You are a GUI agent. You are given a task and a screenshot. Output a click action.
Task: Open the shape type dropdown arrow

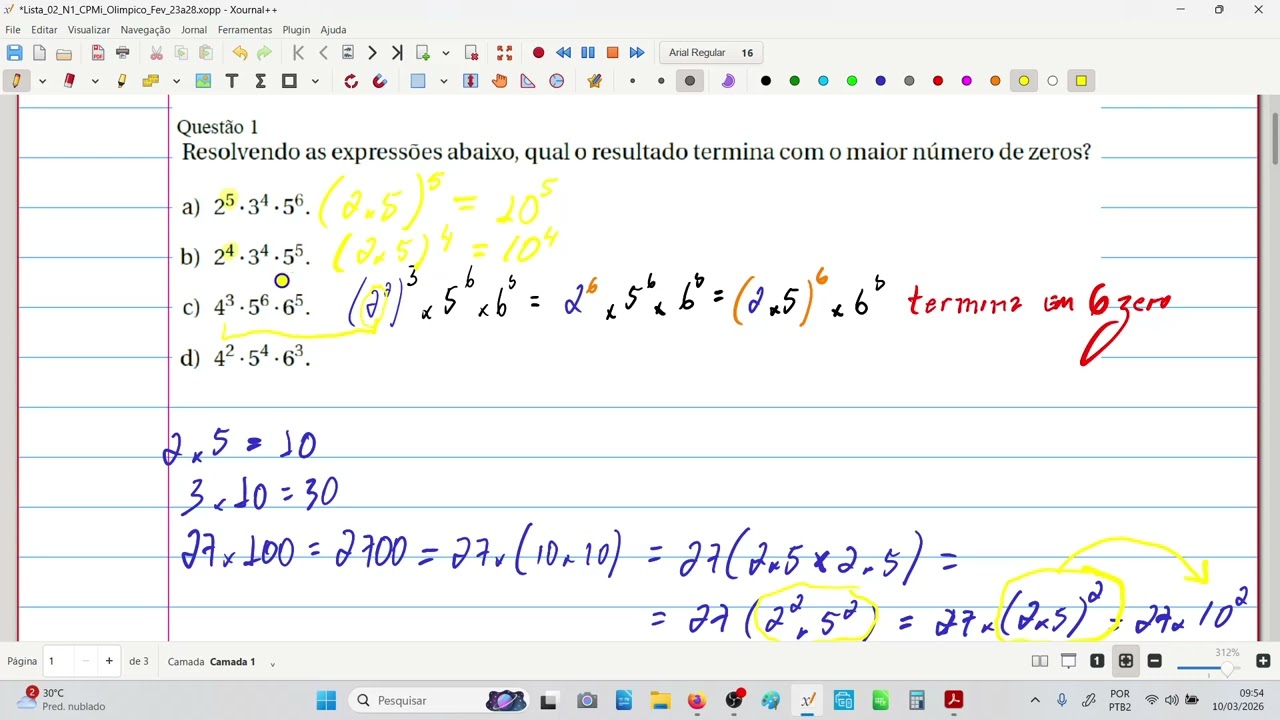click(x=315, y=81)
